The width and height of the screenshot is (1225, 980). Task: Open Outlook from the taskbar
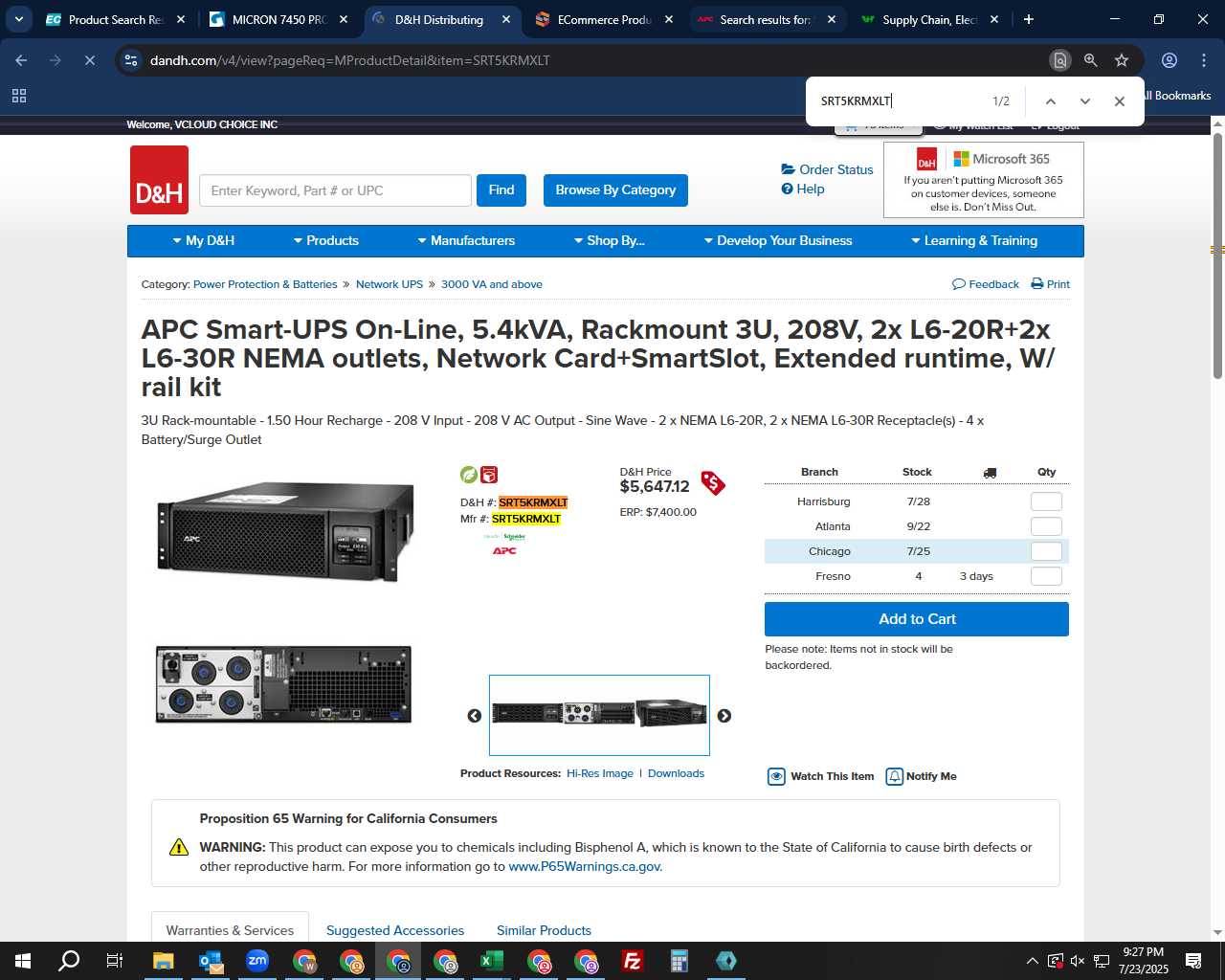[x=211, y=961]
